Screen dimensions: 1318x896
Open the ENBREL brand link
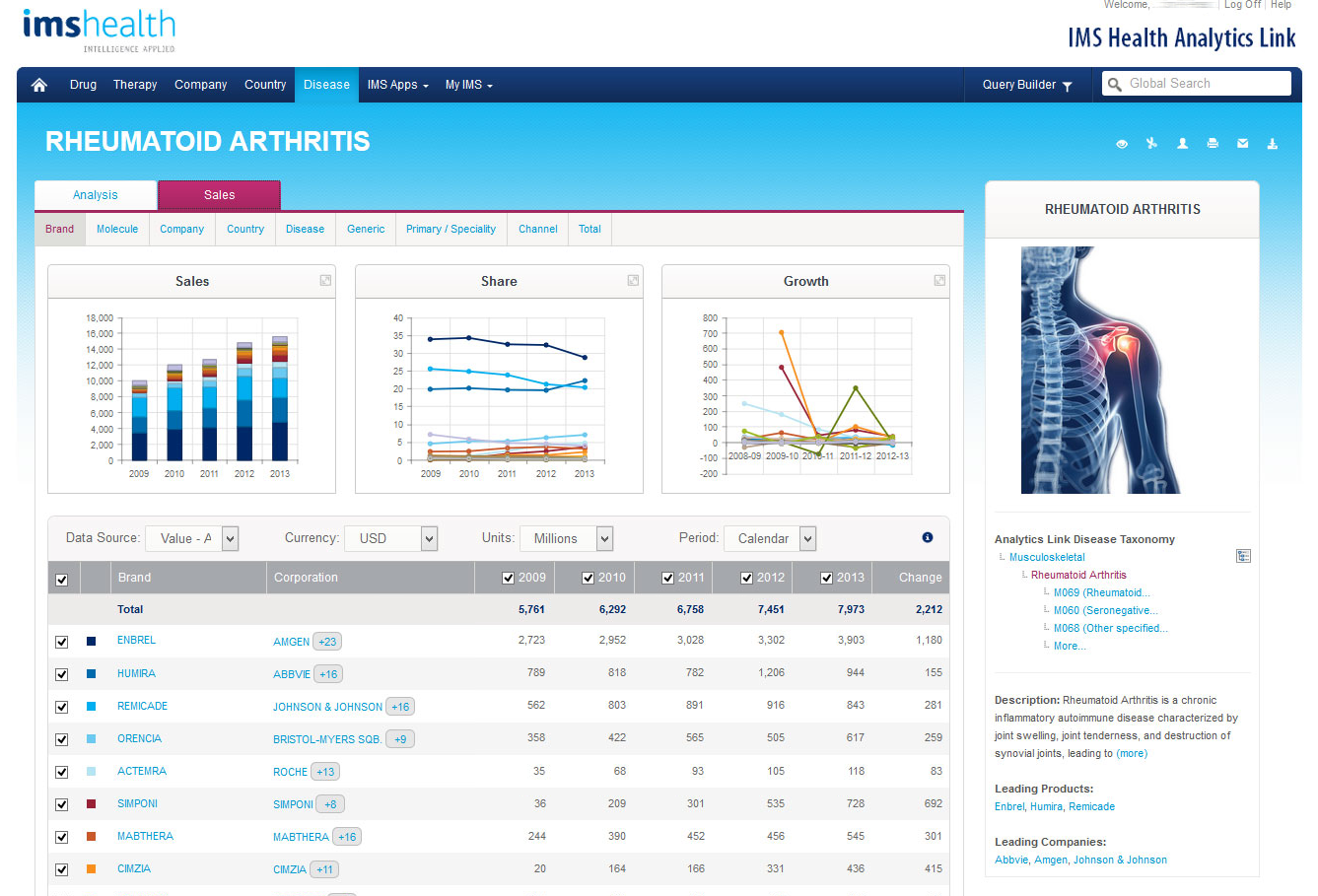[136, 641]
